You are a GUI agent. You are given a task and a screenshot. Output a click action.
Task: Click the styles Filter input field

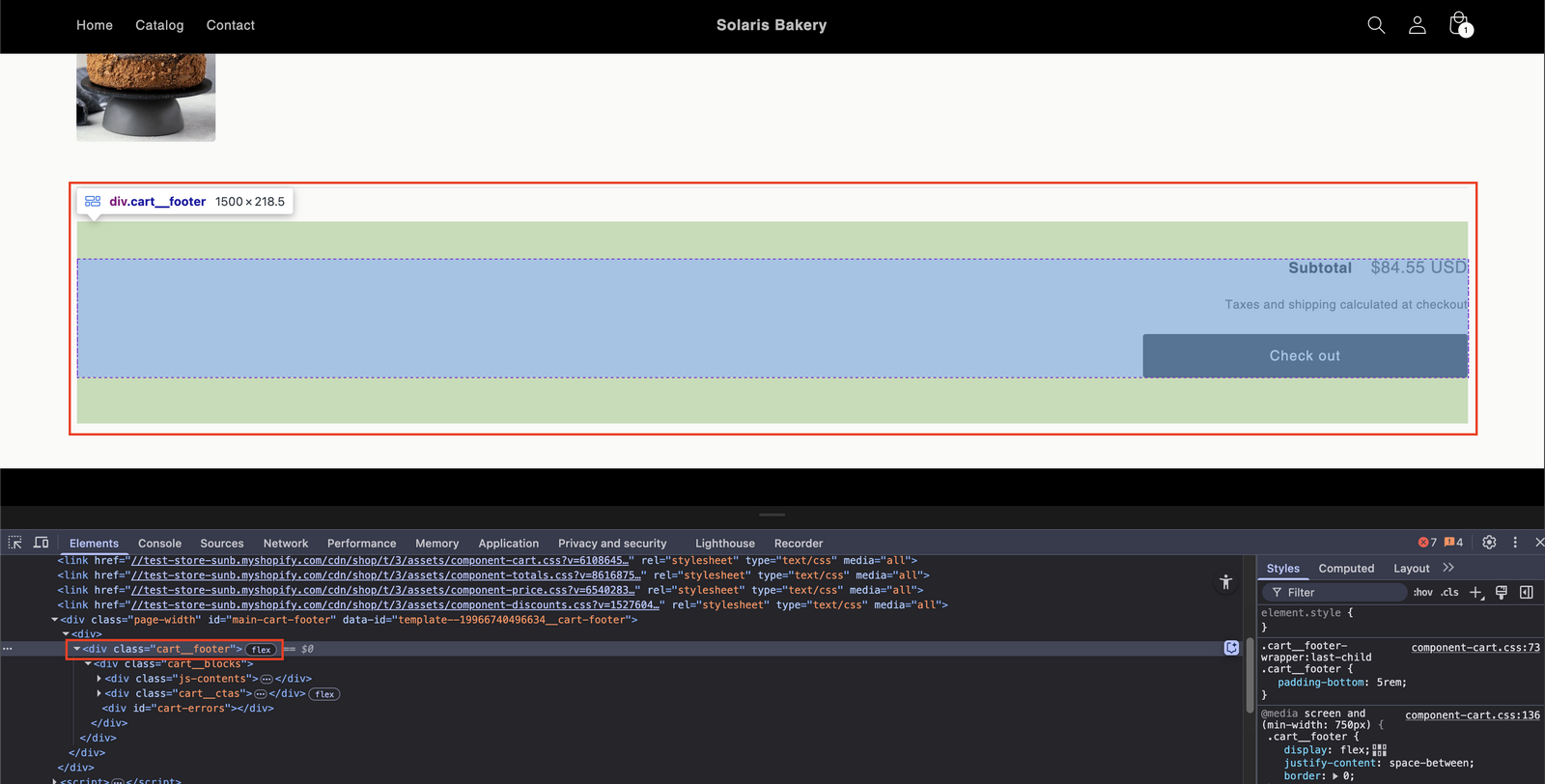(1335, 593)
